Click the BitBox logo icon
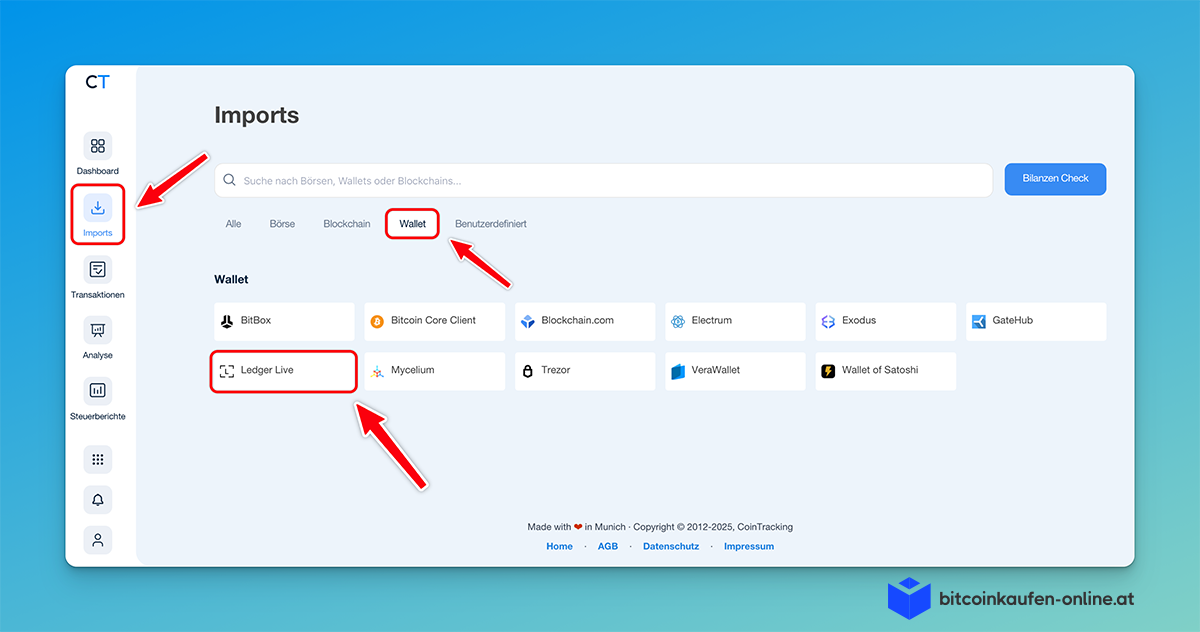The image size is (1200, 632). (227, 321)
